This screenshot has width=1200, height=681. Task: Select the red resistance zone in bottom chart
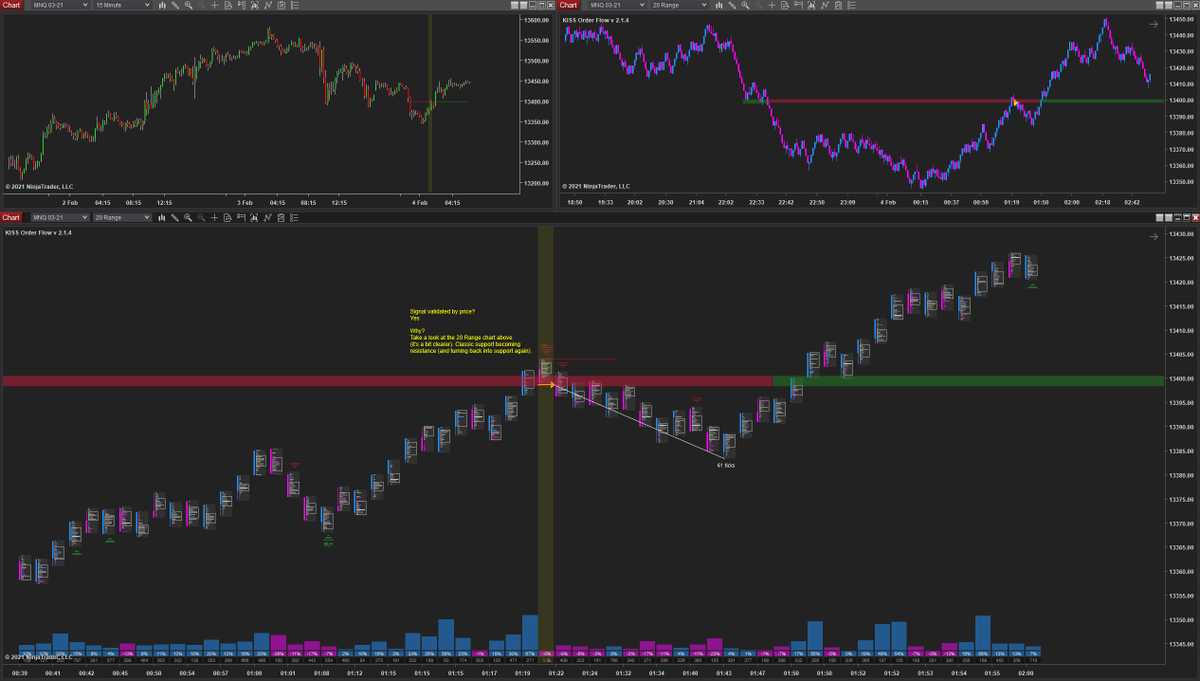[x=387, y=381]
